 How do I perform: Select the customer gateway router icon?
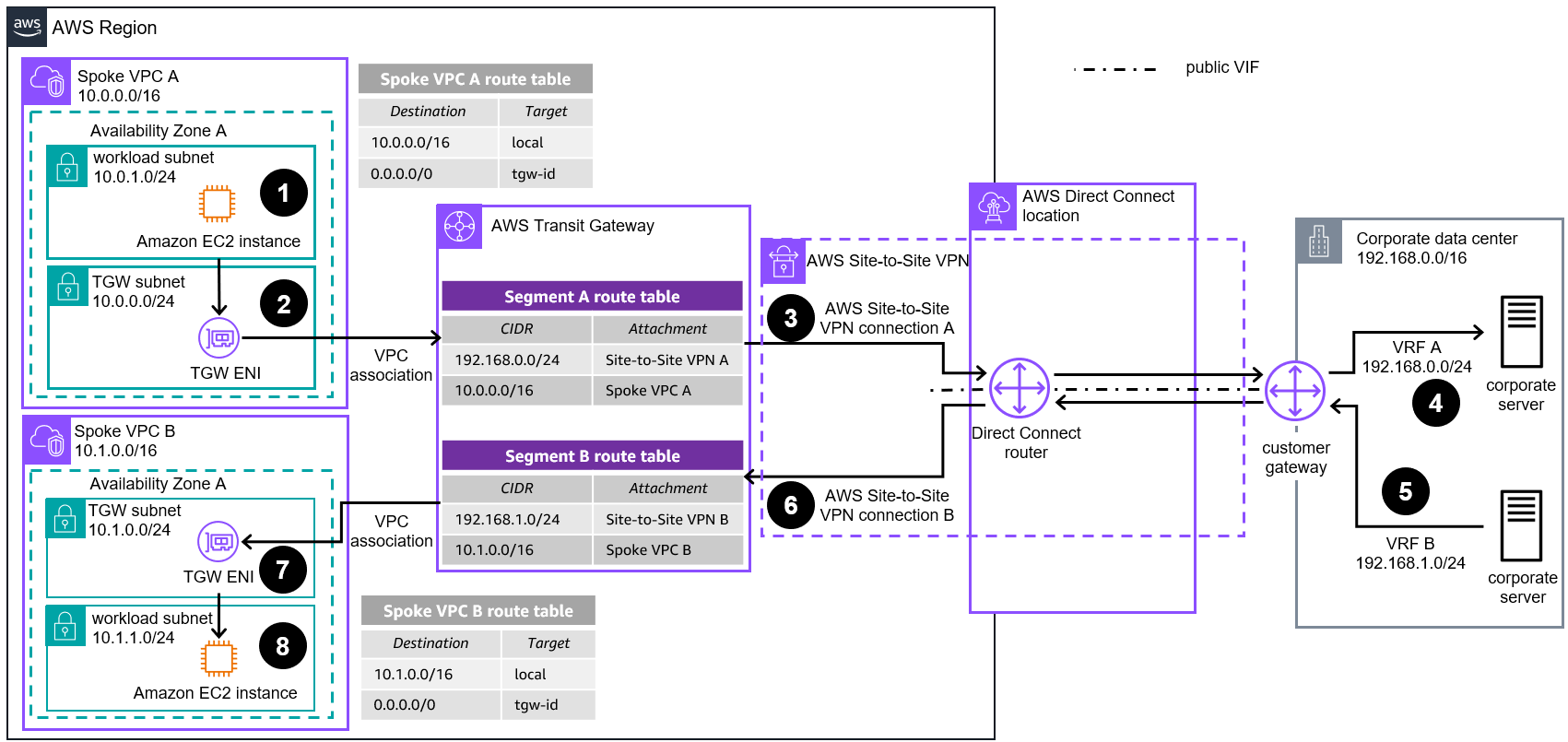tap(1295, 391)
